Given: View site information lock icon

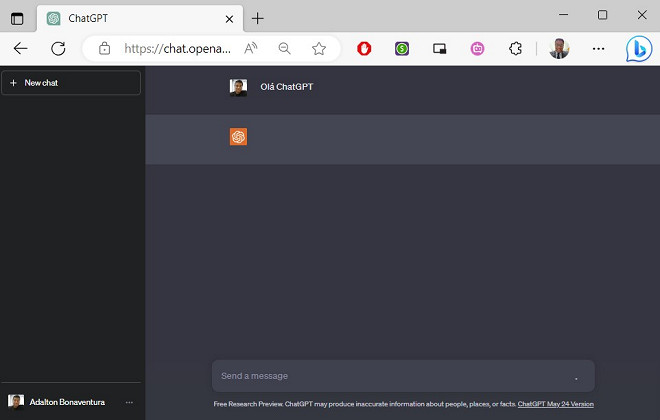Looking at the screenshot, I should [x=104, y=48].
